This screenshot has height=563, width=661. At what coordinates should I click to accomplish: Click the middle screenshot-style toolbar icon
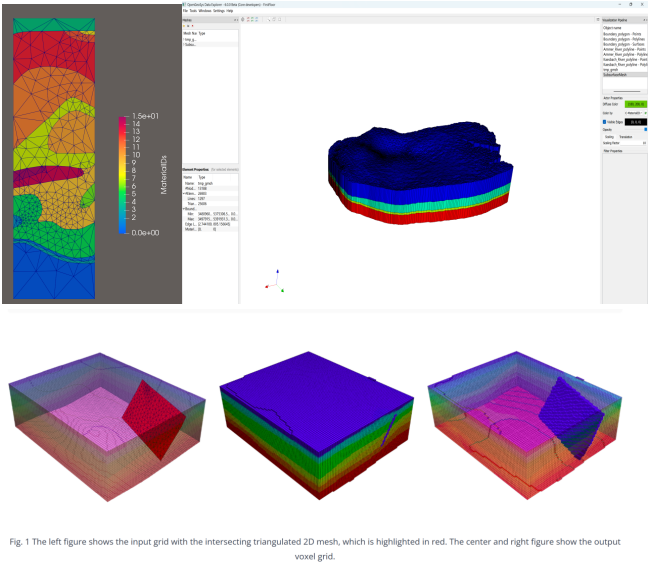[274, 19]
